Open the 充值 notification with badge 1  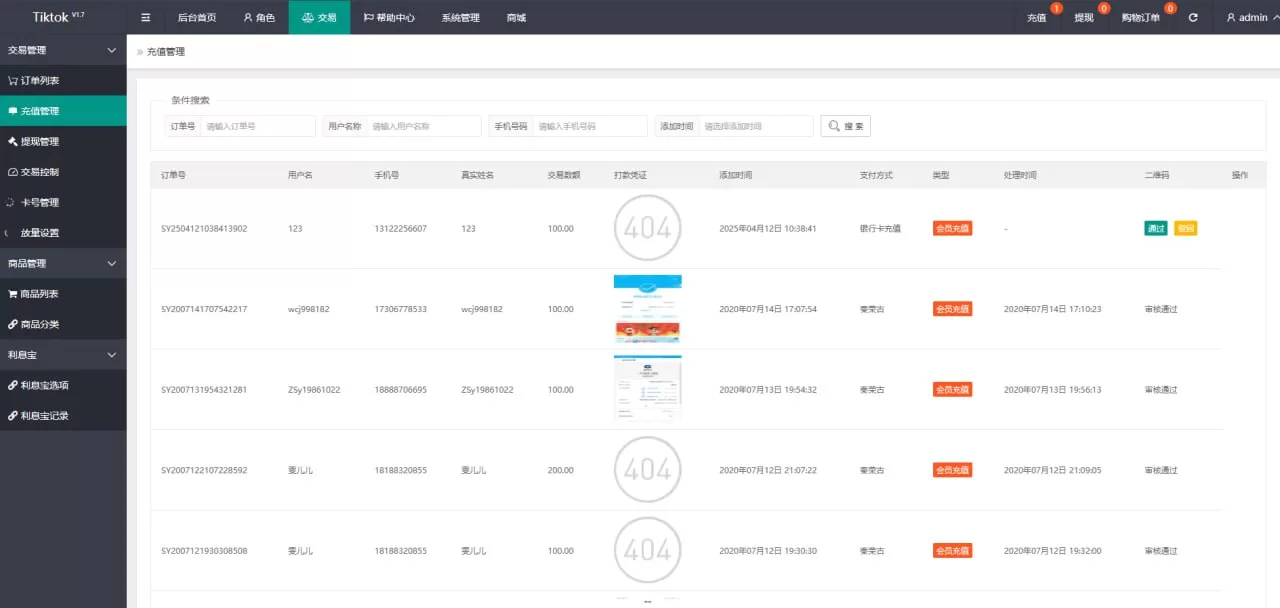[x=1037, y=18]
